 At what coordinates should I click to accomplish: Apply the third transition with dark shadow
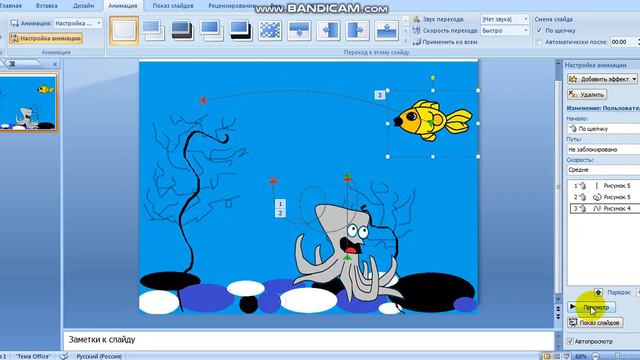(182, 31)
